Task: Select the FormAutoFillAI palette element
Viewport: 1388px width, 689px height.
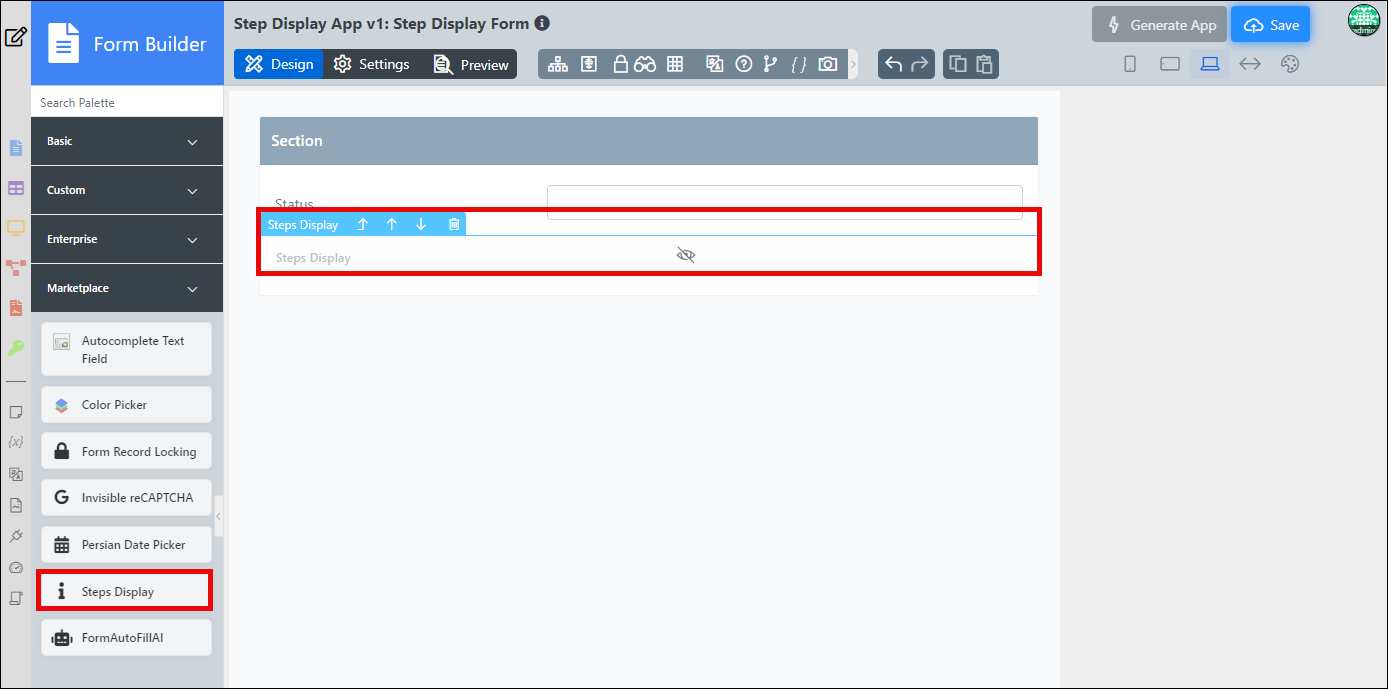Action: 126,637
